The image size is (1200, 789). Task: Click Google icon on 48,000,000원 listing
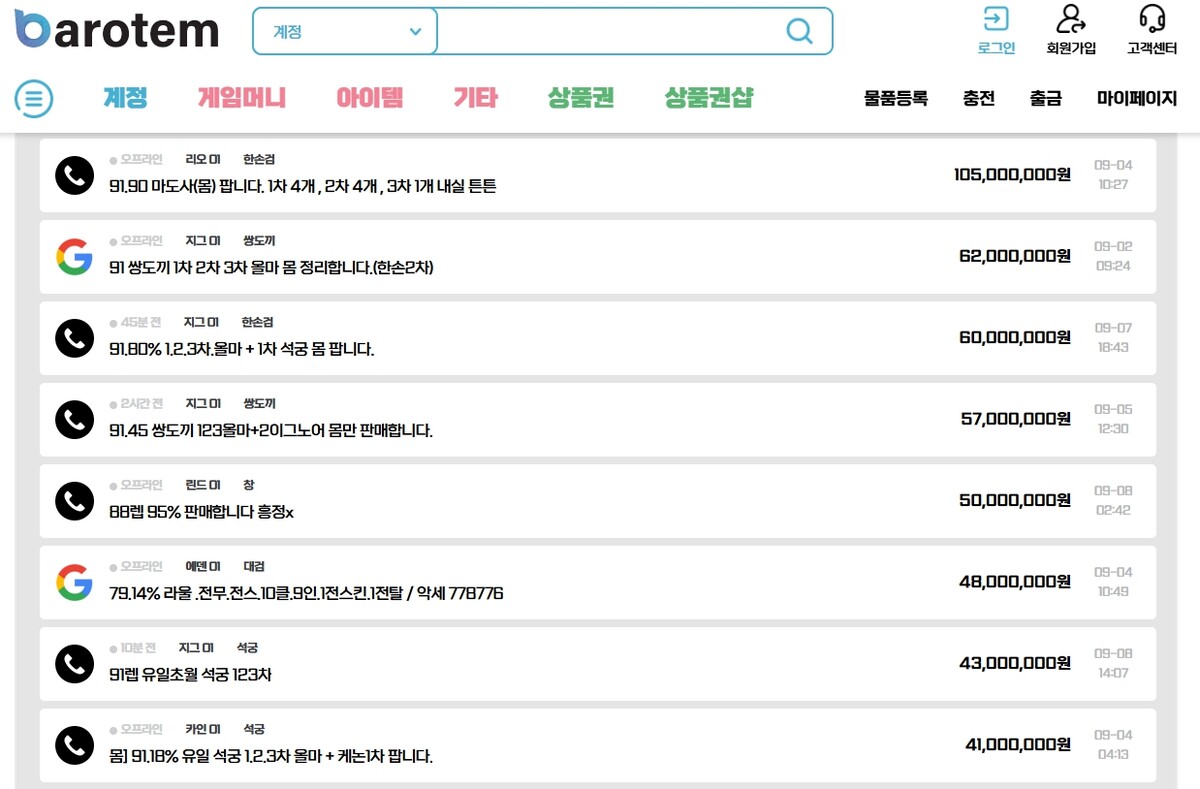coord(74,582)
